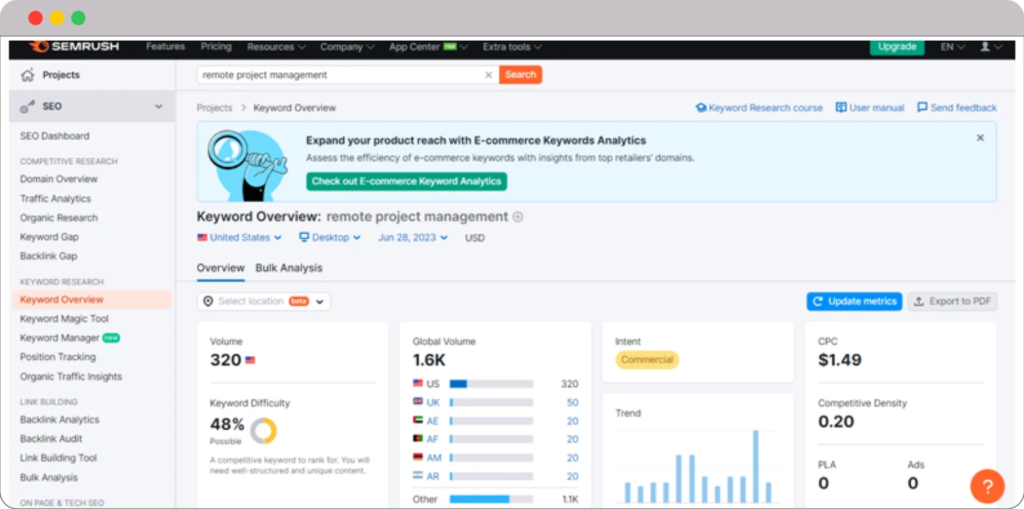Open Backlink Audit in sidebar
Screen dimensions: 1024x509
[51, 438]
